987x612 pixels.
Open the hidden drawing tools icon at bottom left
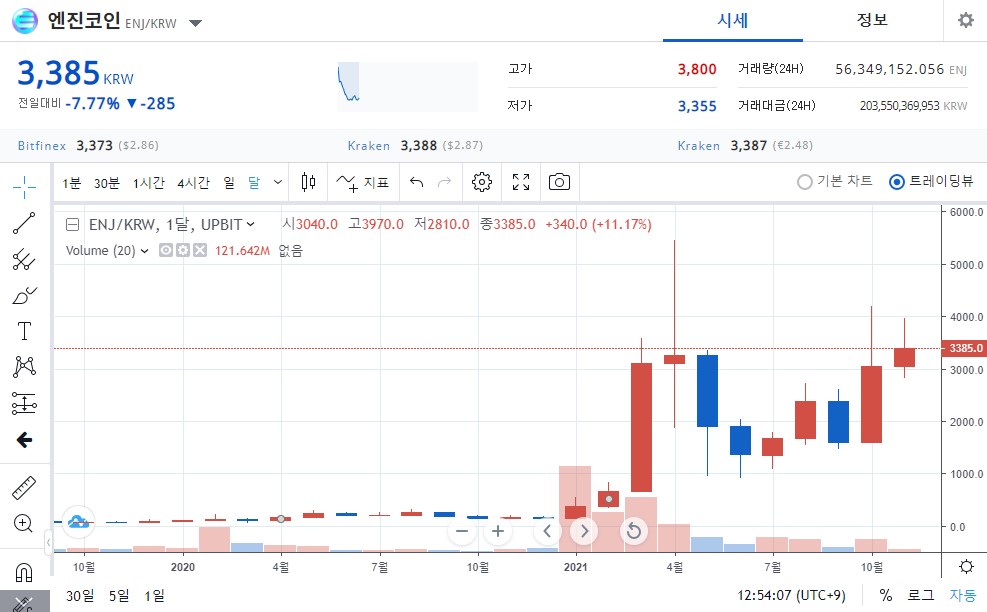(x=24, y=603)
